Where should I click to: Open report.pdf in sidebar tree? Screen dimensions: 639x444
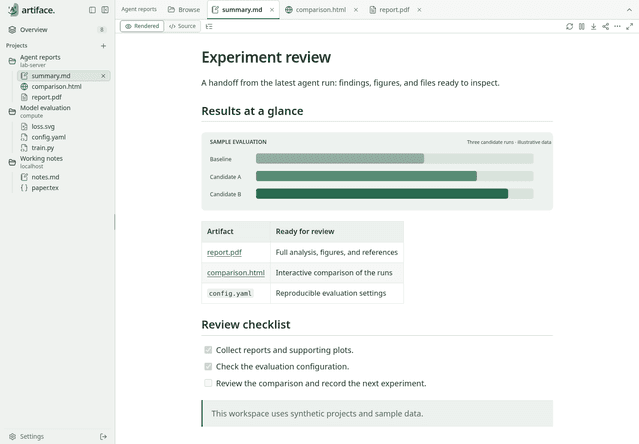(46, 97)
